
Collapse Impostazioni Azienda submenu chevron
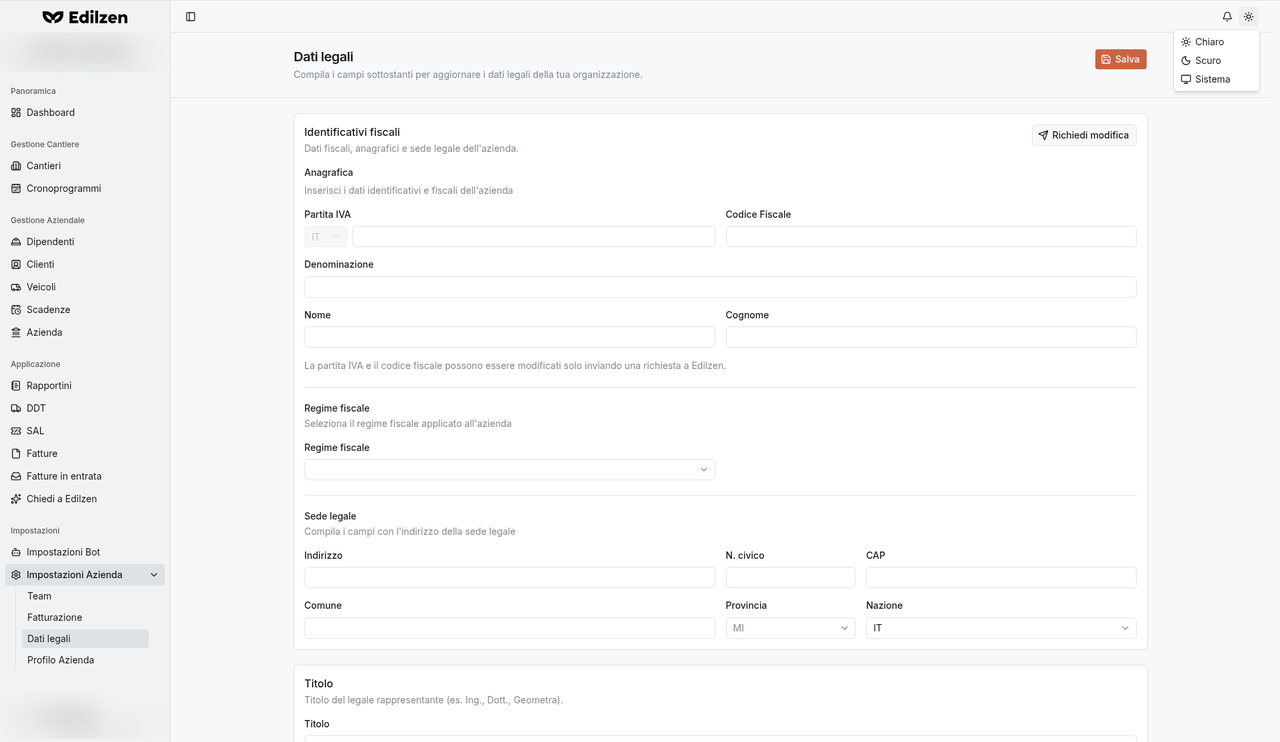pyautogui.click(x=154, y=575)
